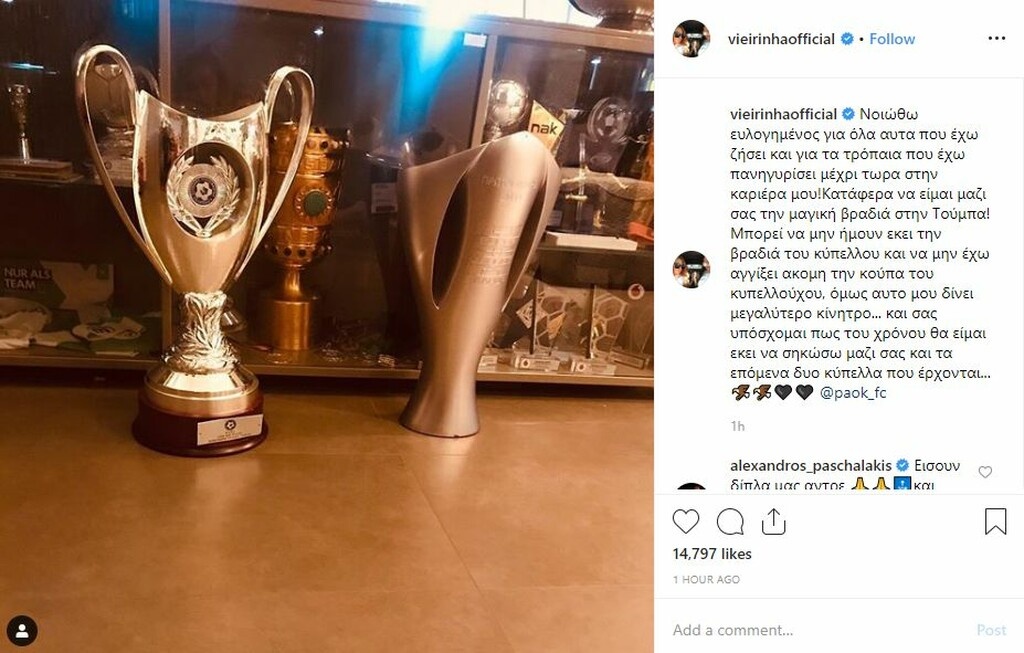Image resolution: width=1024 pixels, height=653 pixels.
Task: Click the trophy photo
Action: click(x=327, y=326)
